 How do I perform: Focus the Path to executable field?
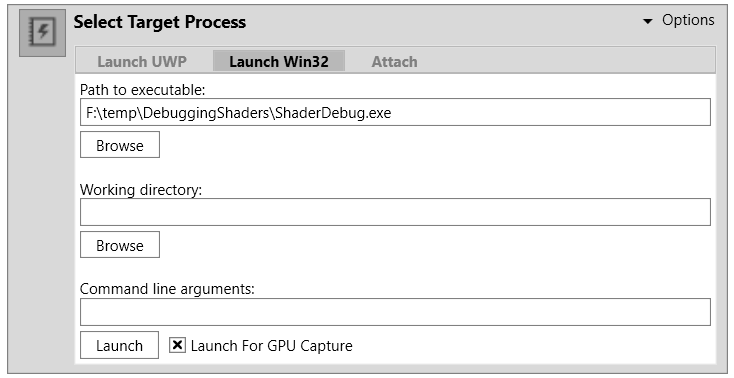[395, 112]
